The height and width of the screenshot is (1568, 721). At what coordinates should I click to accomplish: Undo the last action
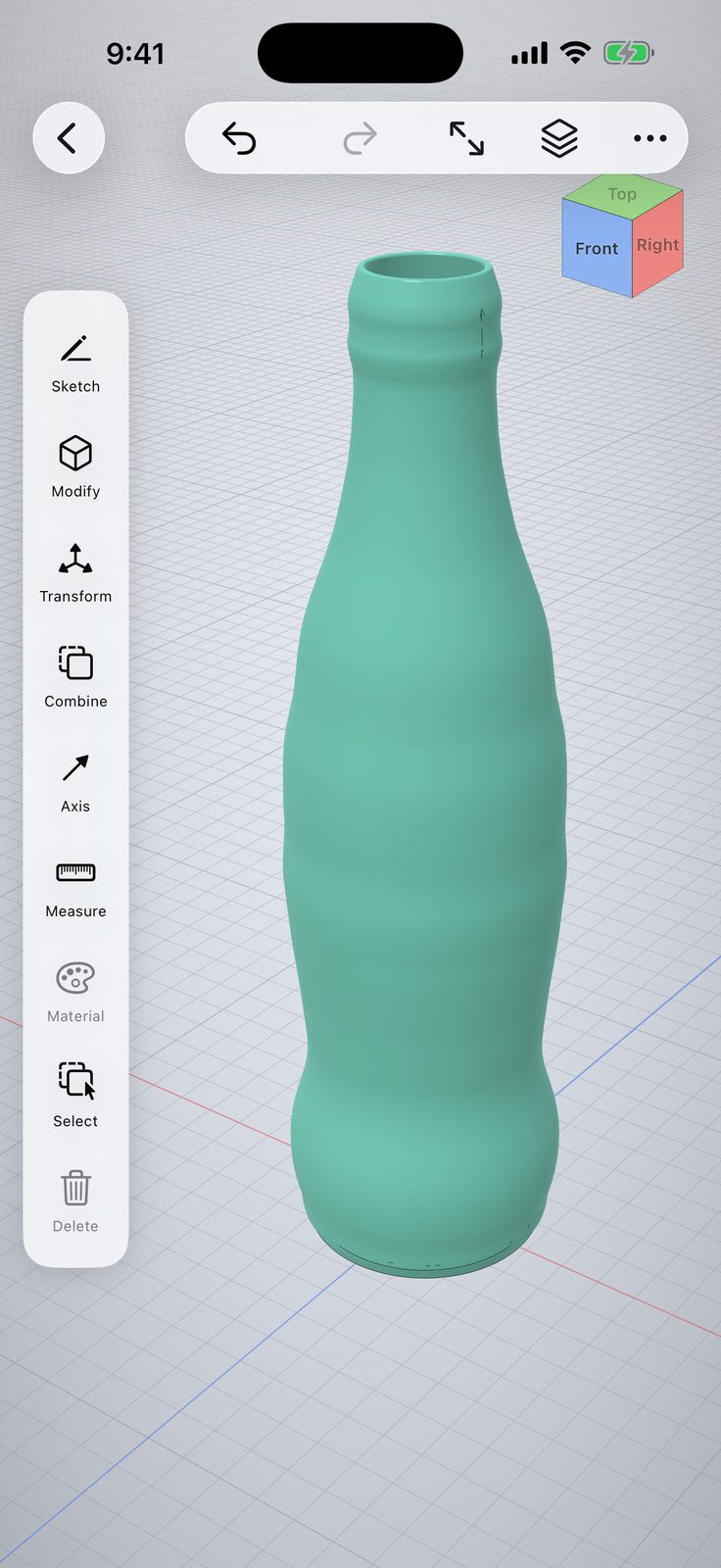click(239, 138)
